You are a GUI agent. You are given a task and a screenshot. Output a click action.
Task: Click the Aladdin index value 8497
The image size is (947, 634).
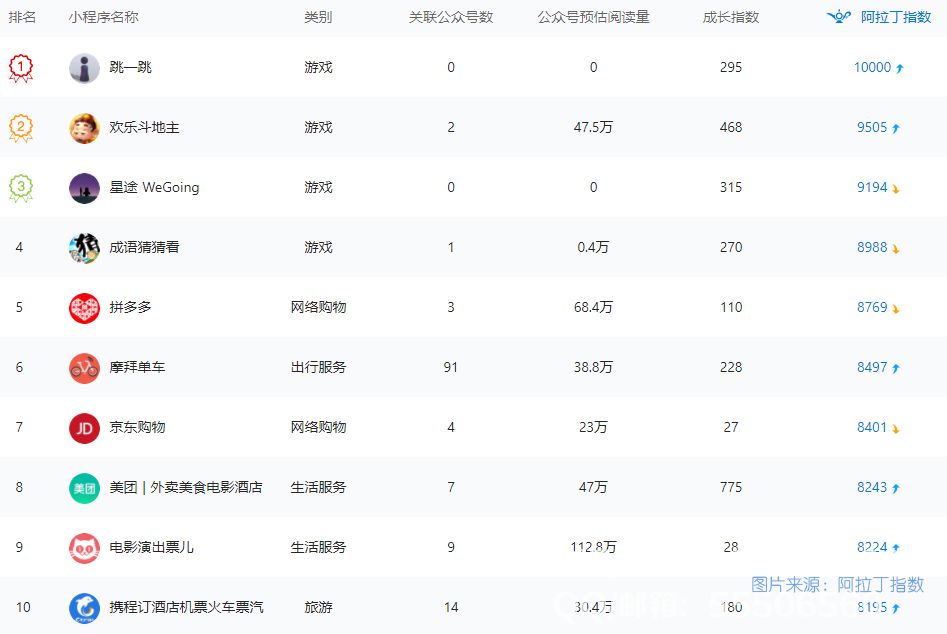[x=872, y=367]
